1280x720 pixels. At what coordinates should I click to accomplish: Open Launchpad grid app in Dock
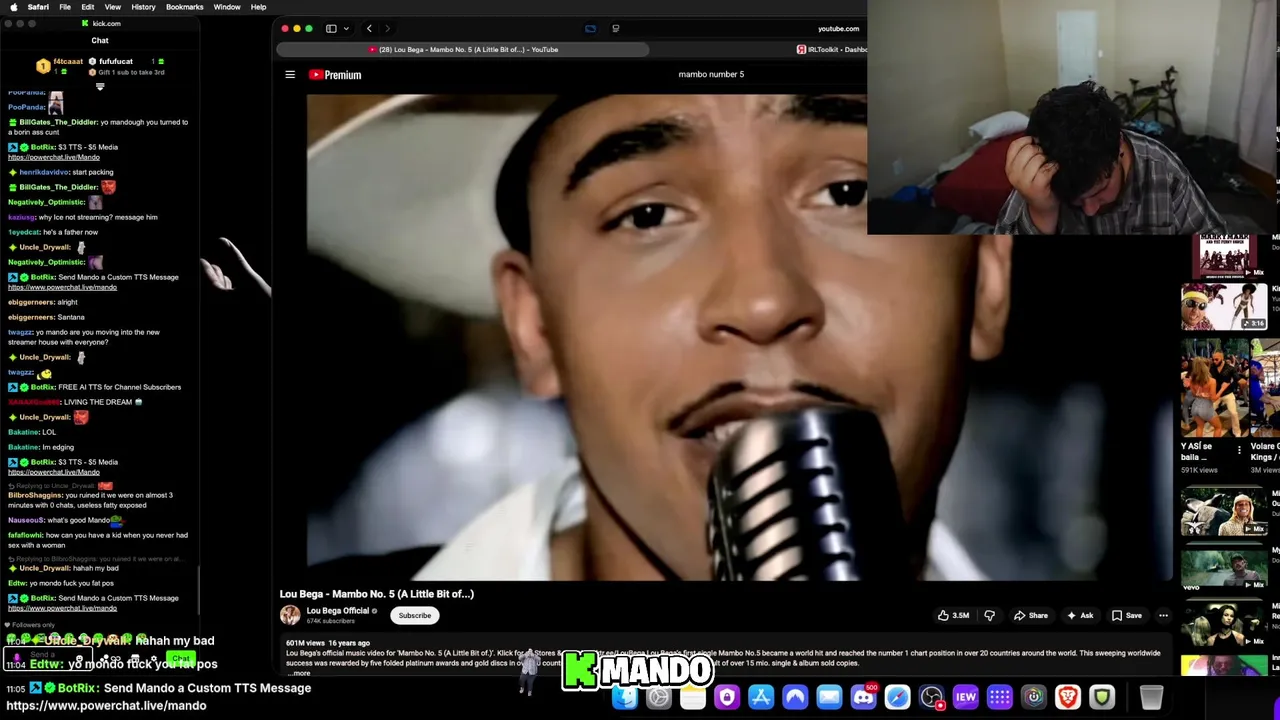(x=999, y=697)
